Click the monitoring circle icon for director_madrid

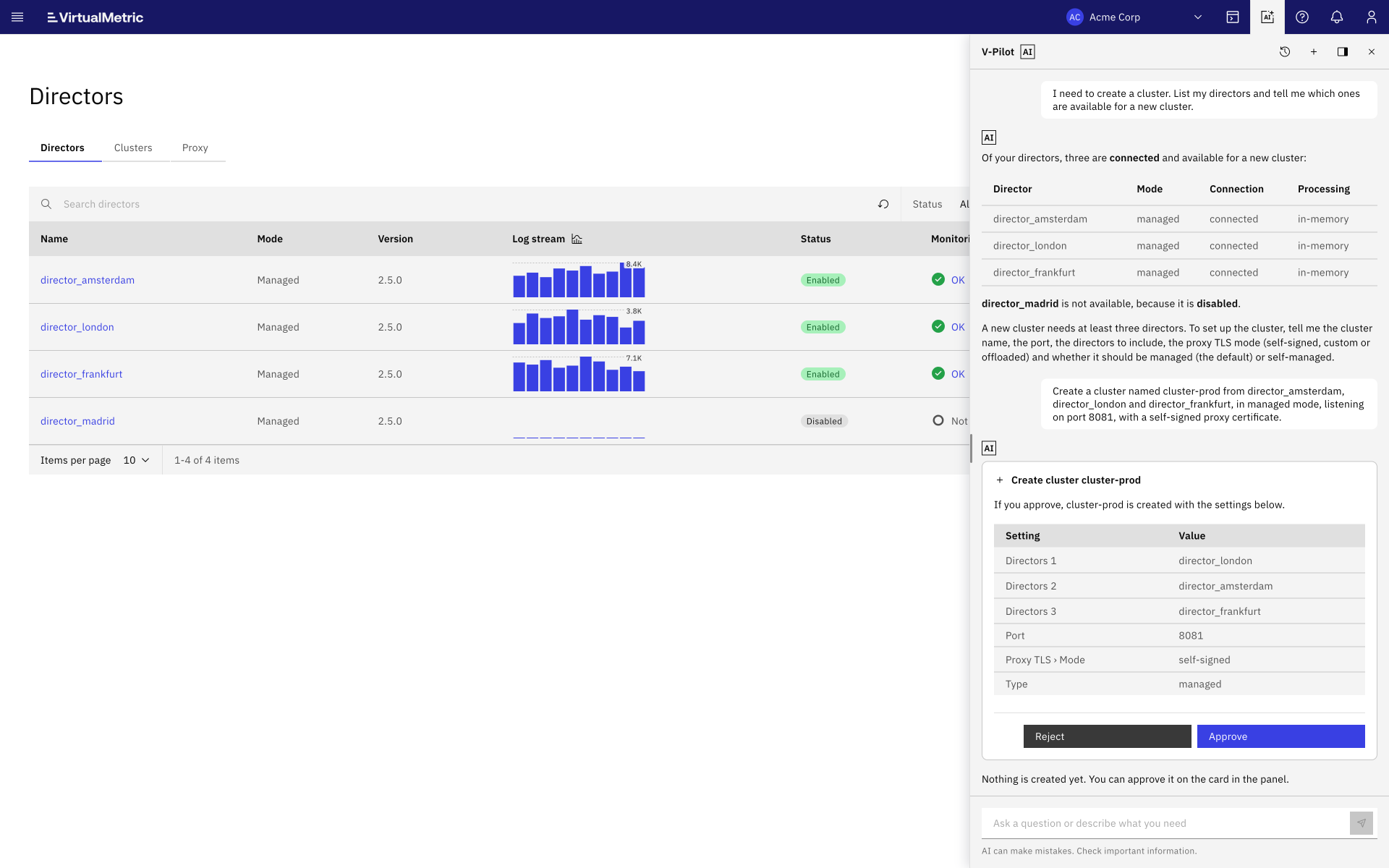[938, 420]
